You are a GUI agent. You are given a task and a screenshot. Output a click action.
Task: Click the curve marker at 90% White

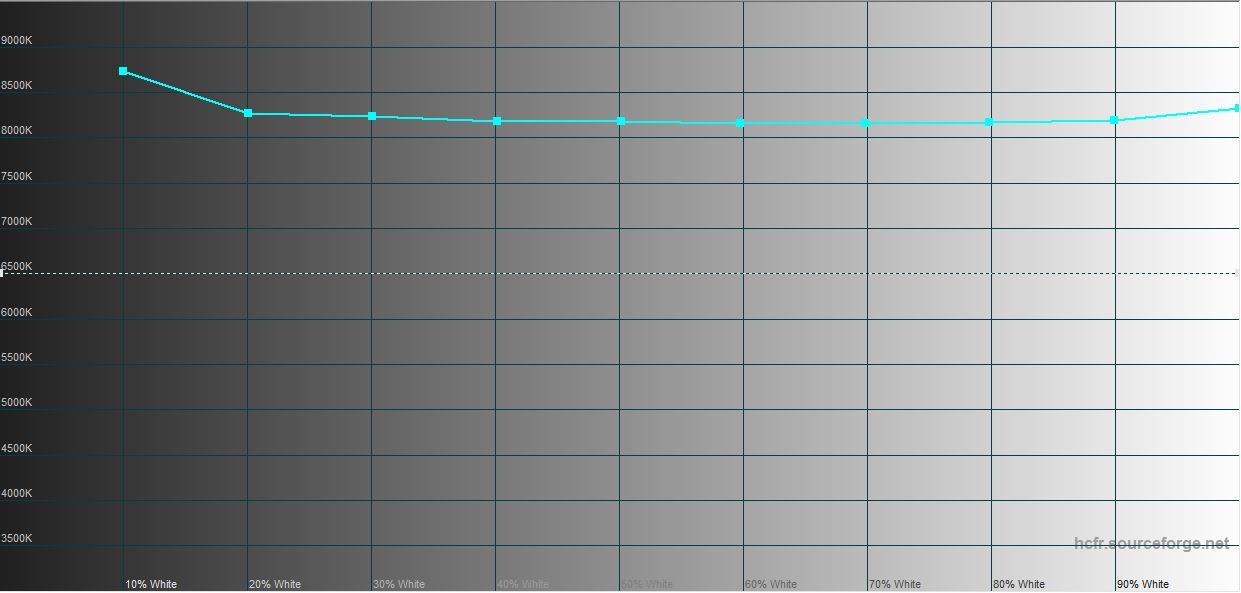(1114, 120)
